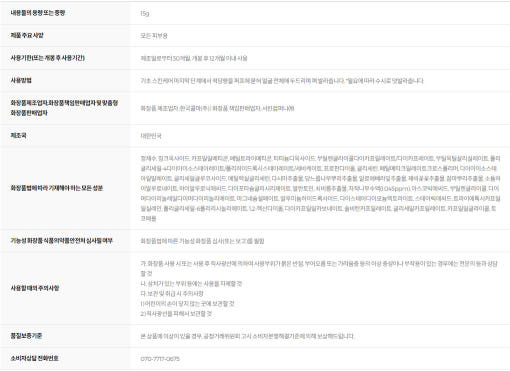This screenshot has height=371, width=510.
Task: Select the ingredient list starting with '정제수'
Action: tap(320, 188)
